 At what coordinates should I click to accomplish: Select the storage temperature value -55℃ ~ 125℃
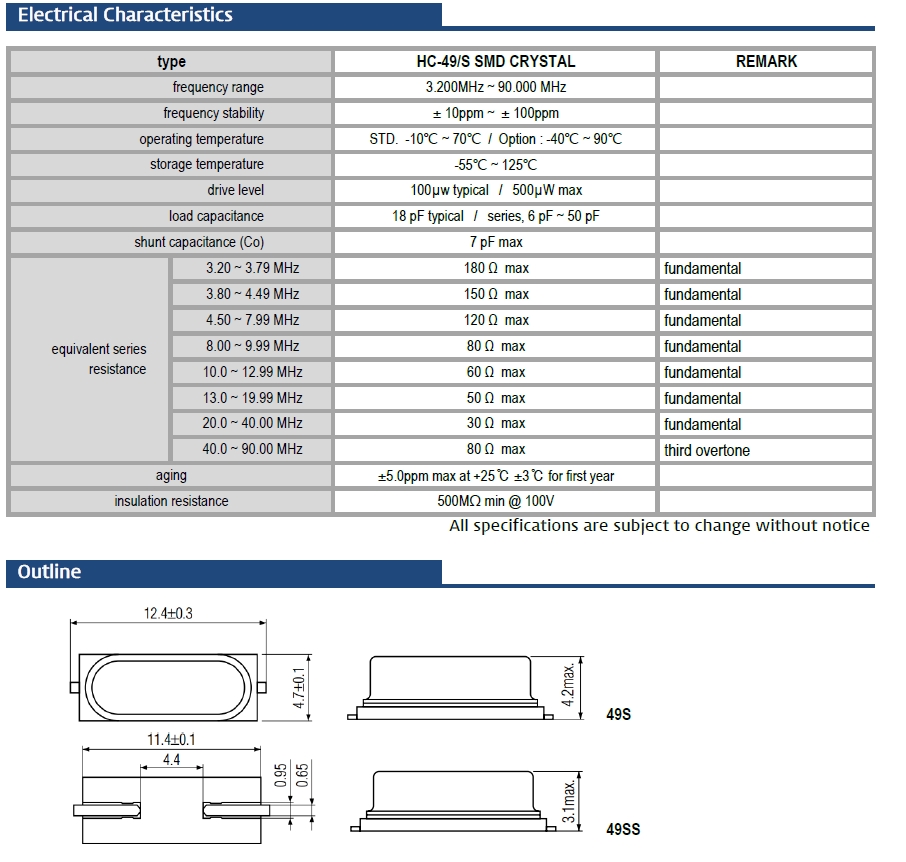[495, 165]
